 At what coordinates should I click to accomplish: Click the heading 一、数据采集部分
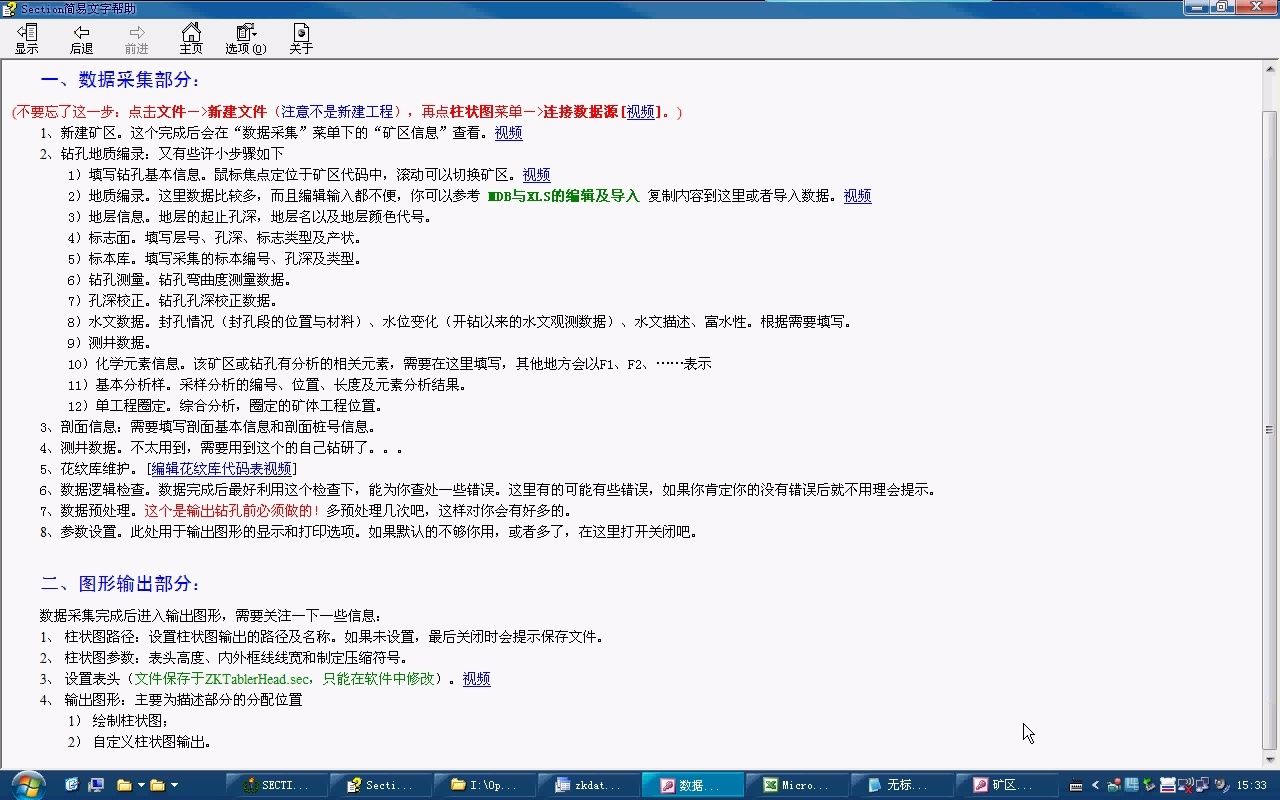tap(120, 80)
